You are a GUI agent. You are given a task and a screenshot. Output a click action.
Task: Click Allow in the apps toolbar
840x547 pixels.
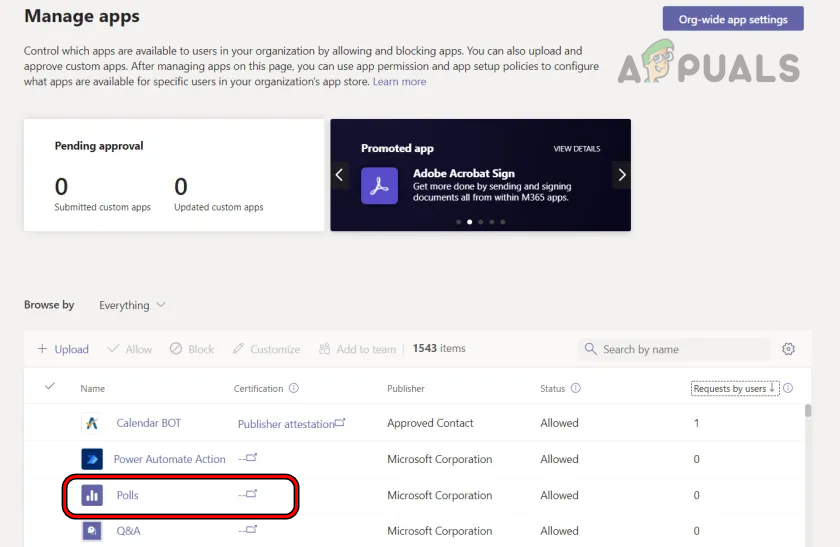130,349
